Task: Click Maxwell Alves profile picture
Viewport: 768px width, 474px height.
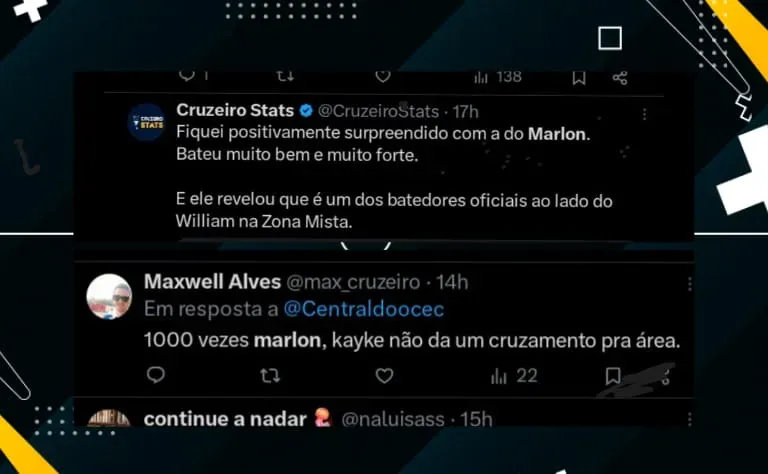Action: click(109, 296)
